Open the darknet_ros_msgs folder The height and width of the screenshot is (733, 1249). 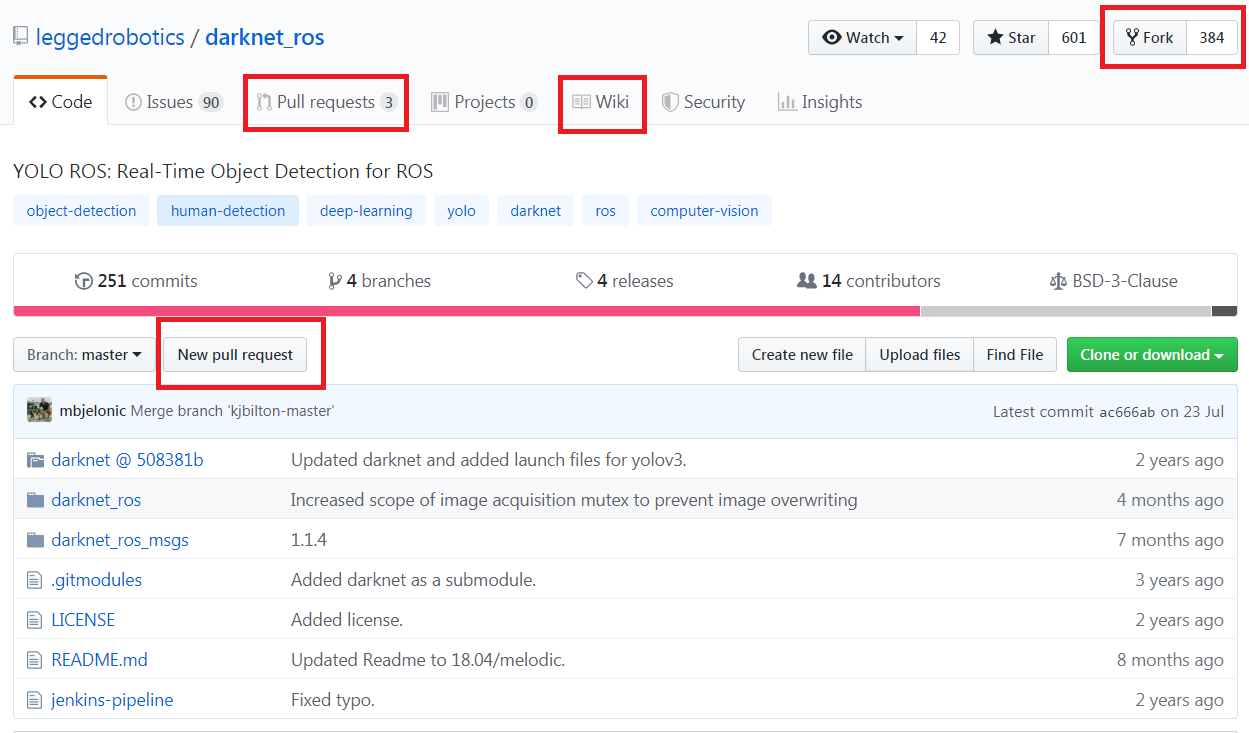pos(120,540)
